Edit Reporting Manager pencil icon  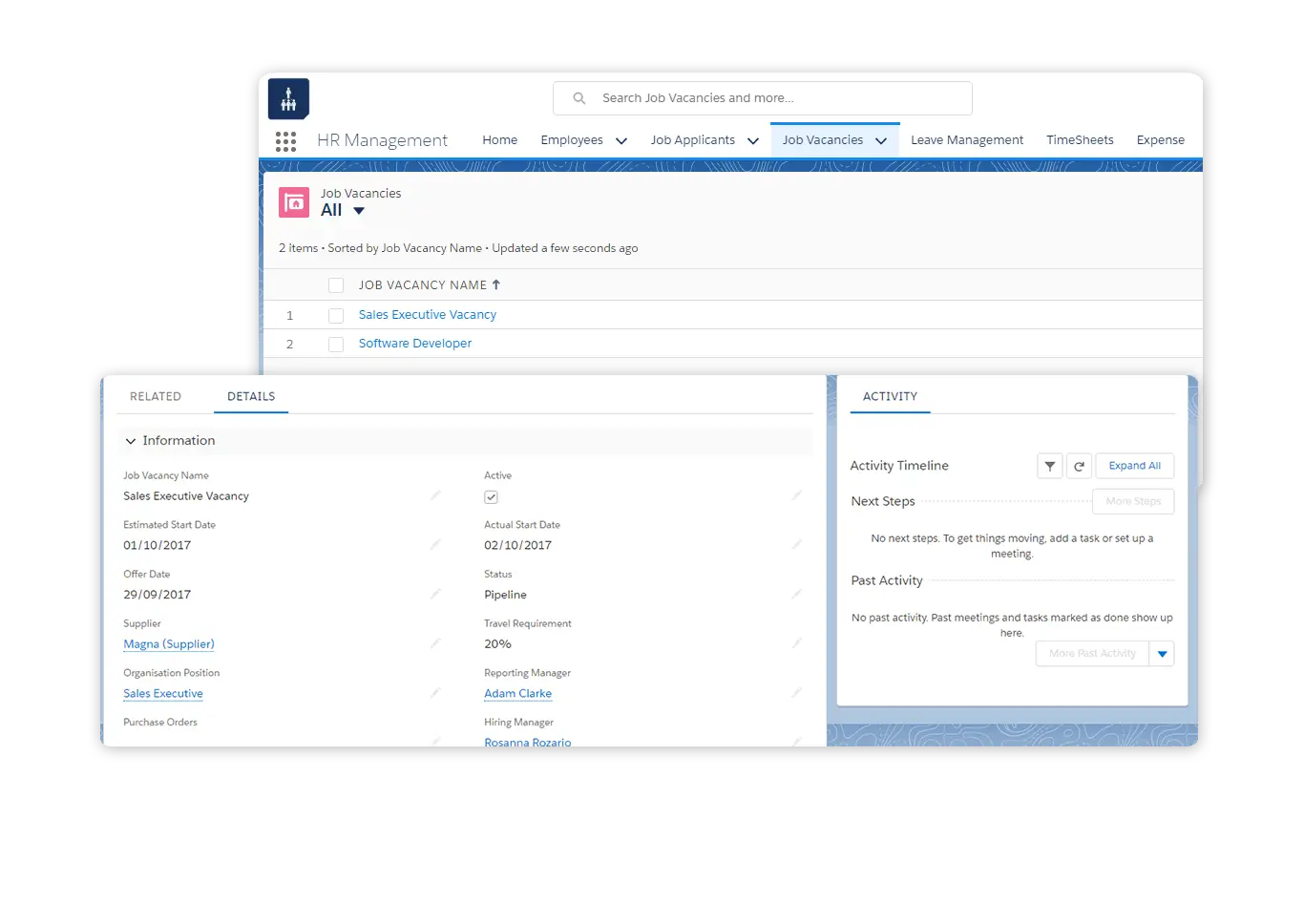tap(796, 693)
